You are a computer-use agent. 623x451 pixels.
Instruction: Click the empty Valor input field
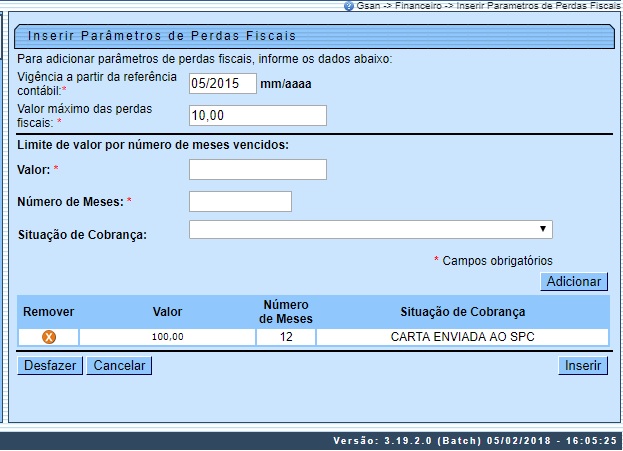pyautogui.click(x=258, y=170)
